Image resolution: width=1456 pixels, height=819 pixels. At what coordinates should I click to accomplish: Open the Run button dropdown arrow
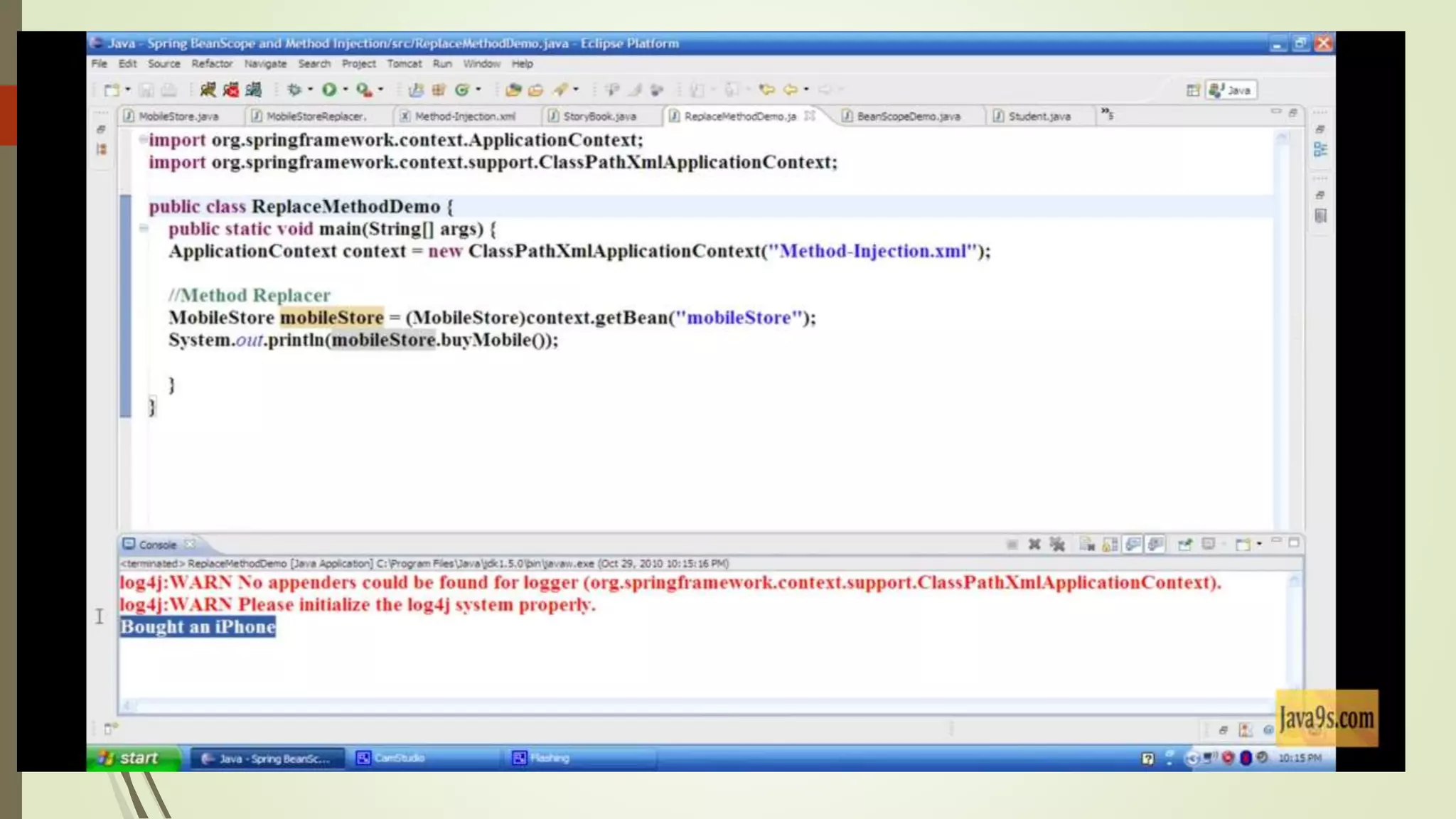click(346, 90)
